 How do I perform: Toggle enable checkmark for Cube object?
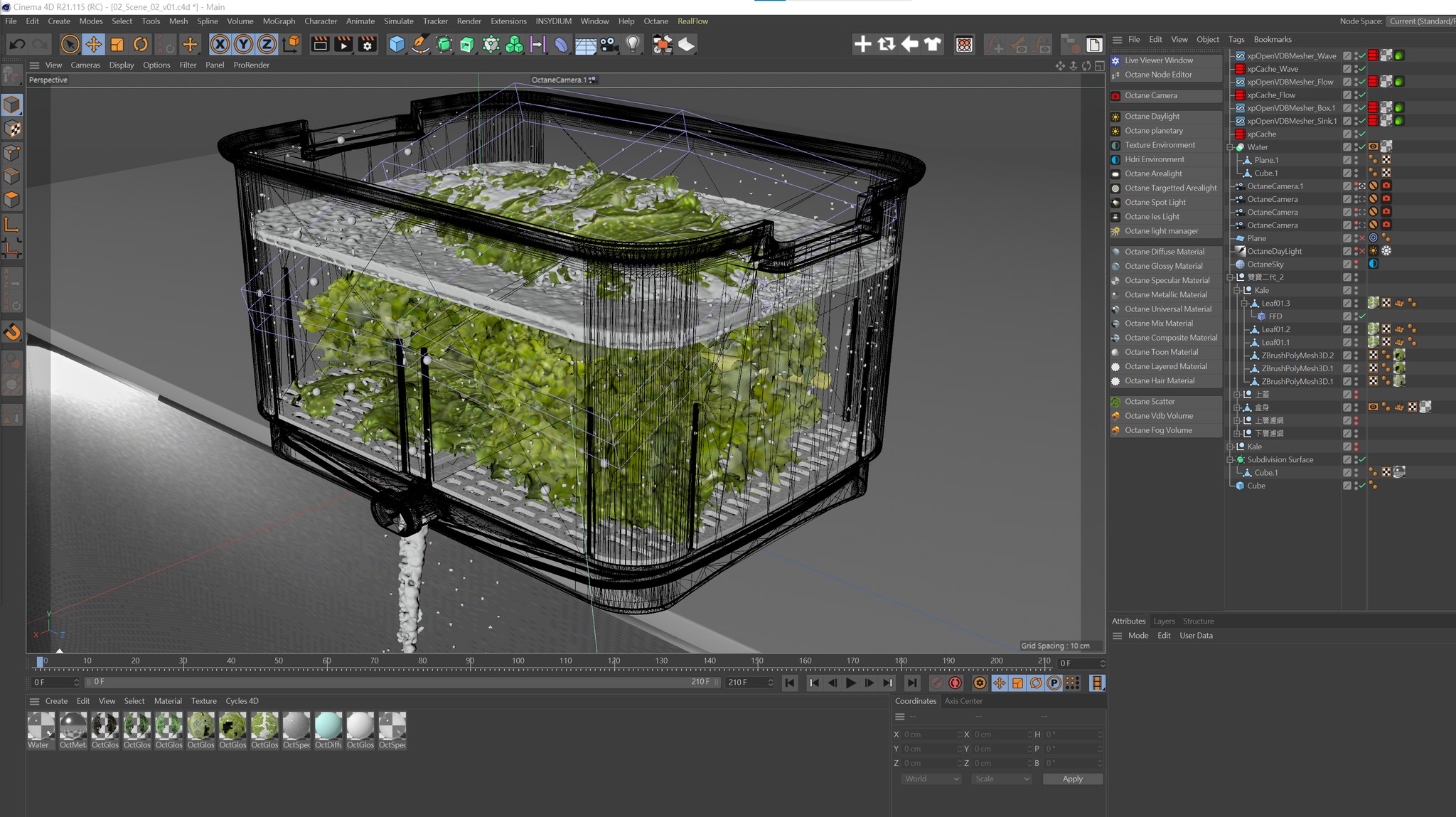(1362, 486)
